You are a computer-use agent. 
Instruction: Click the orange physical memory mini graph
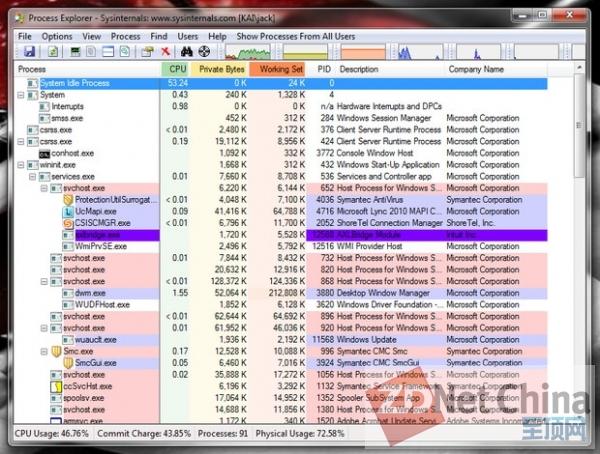pos(363,52)
